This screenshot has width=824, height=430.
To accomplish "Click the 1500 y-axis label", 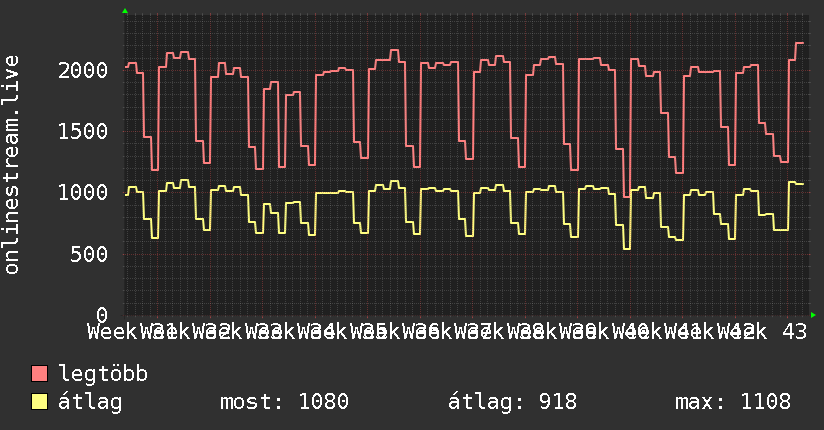I will tap(83, 131).
